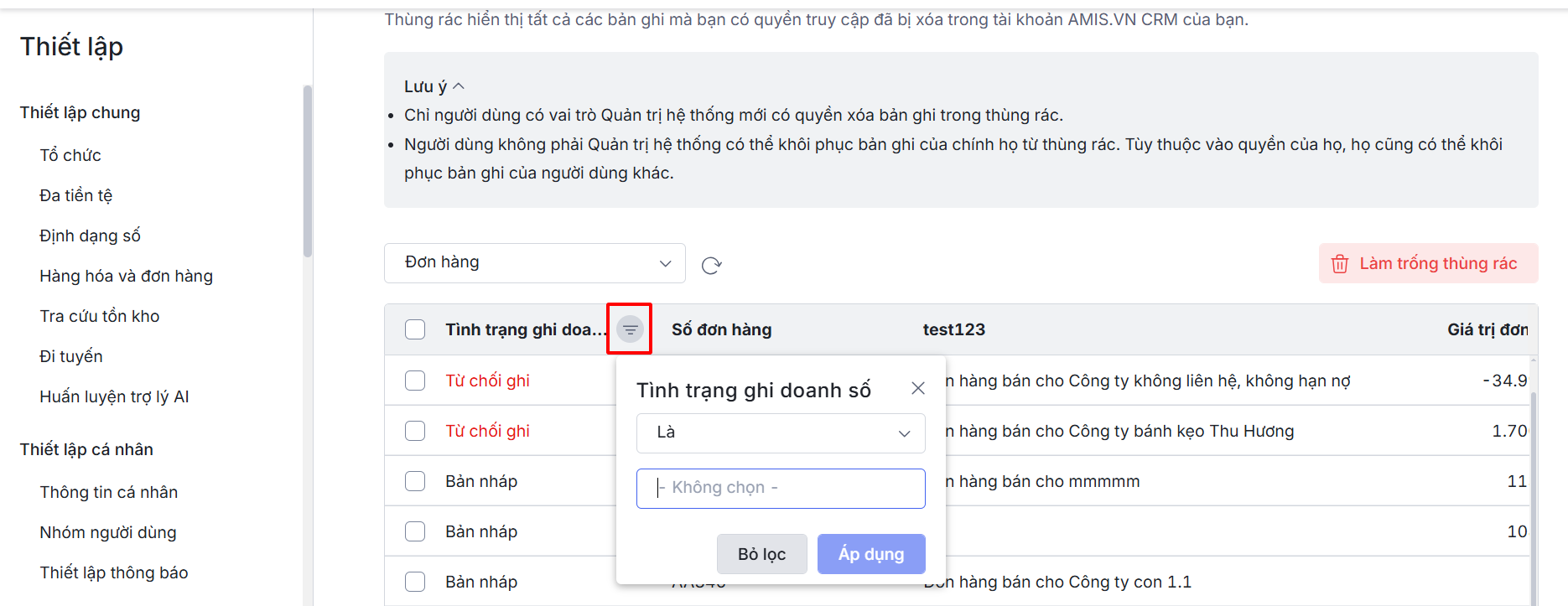
Task: Apply filter with Áp dụng button
Action: [871, 554]
